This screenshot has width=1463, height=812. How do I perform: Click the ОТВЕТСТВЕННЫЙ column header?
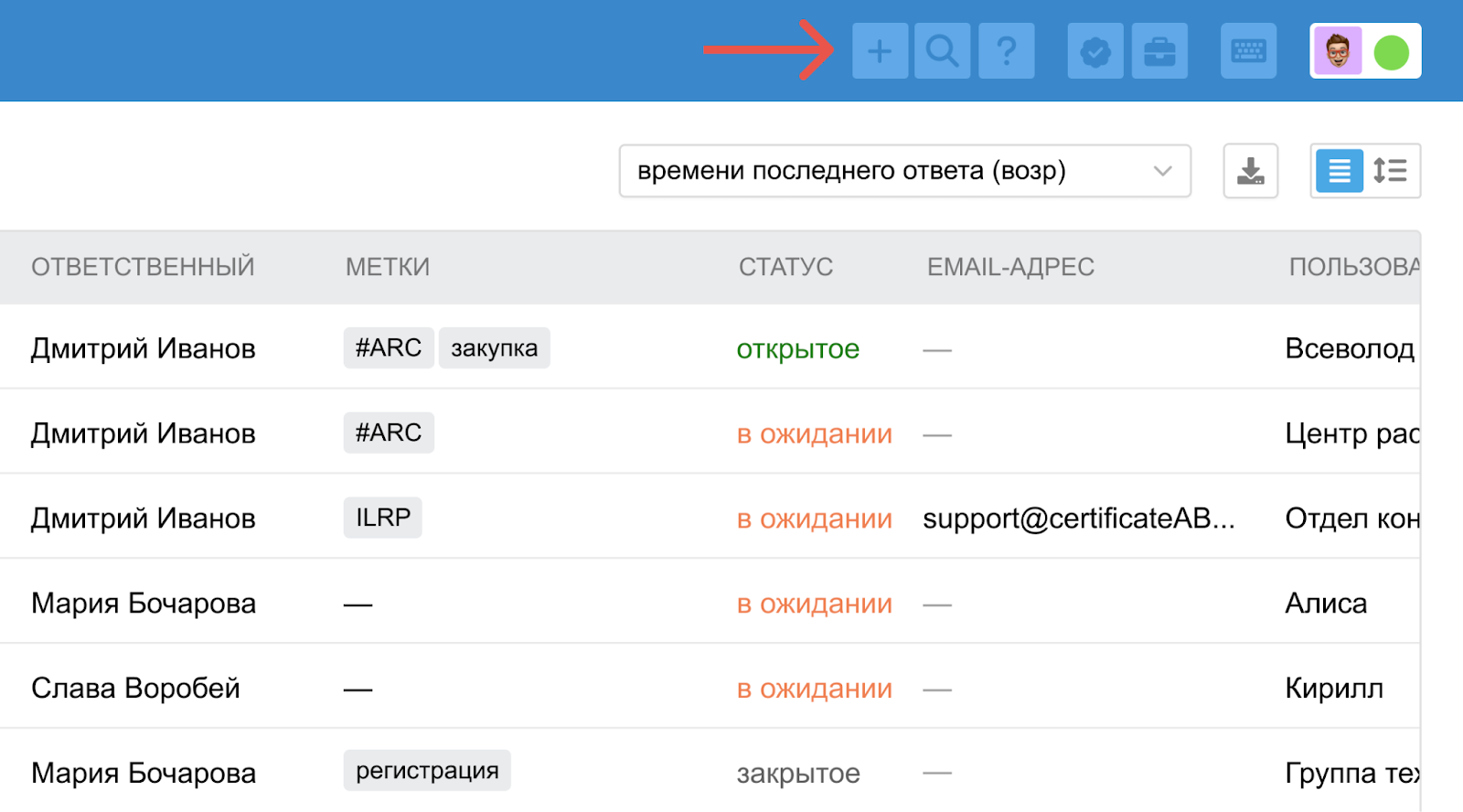143,267
